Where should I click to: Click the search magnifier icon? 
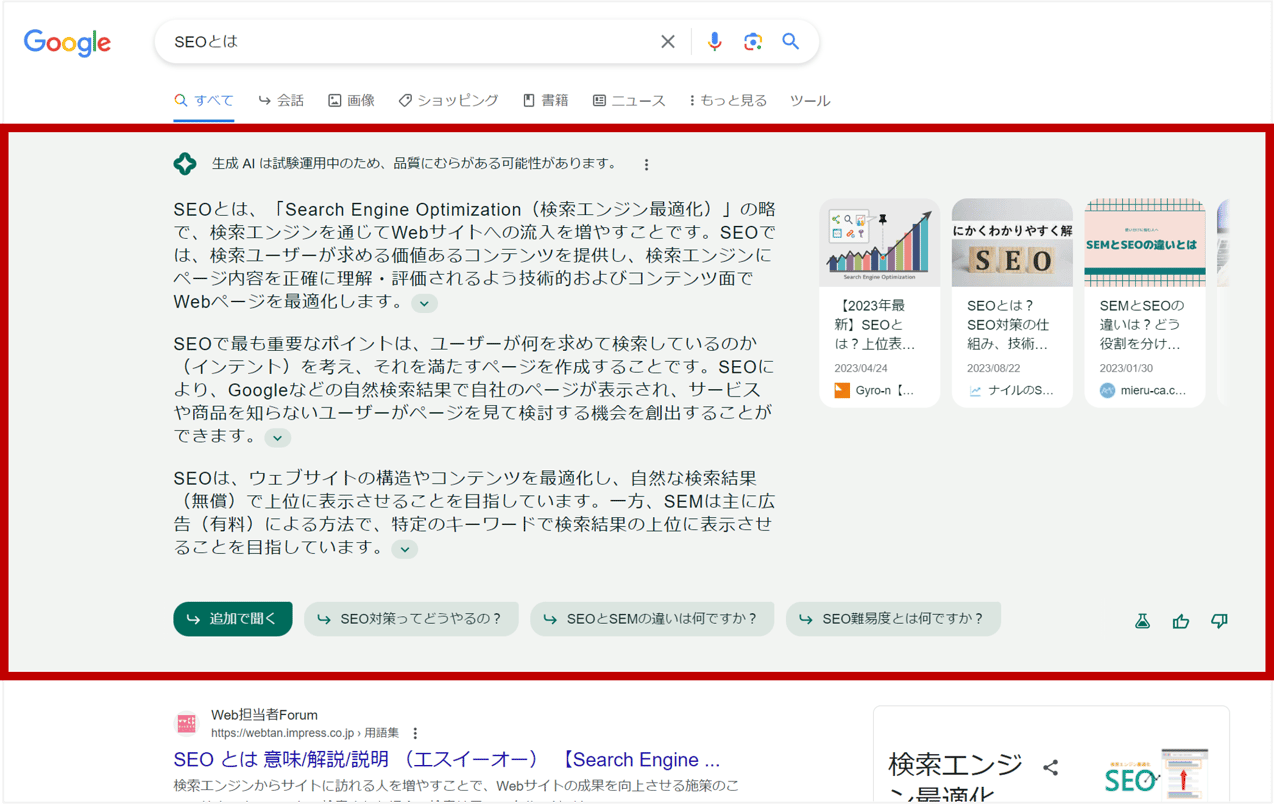click(790, 41)
